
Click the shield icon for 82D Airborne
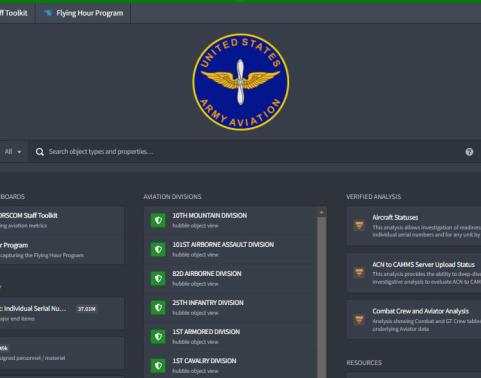[x=158, y=278]
